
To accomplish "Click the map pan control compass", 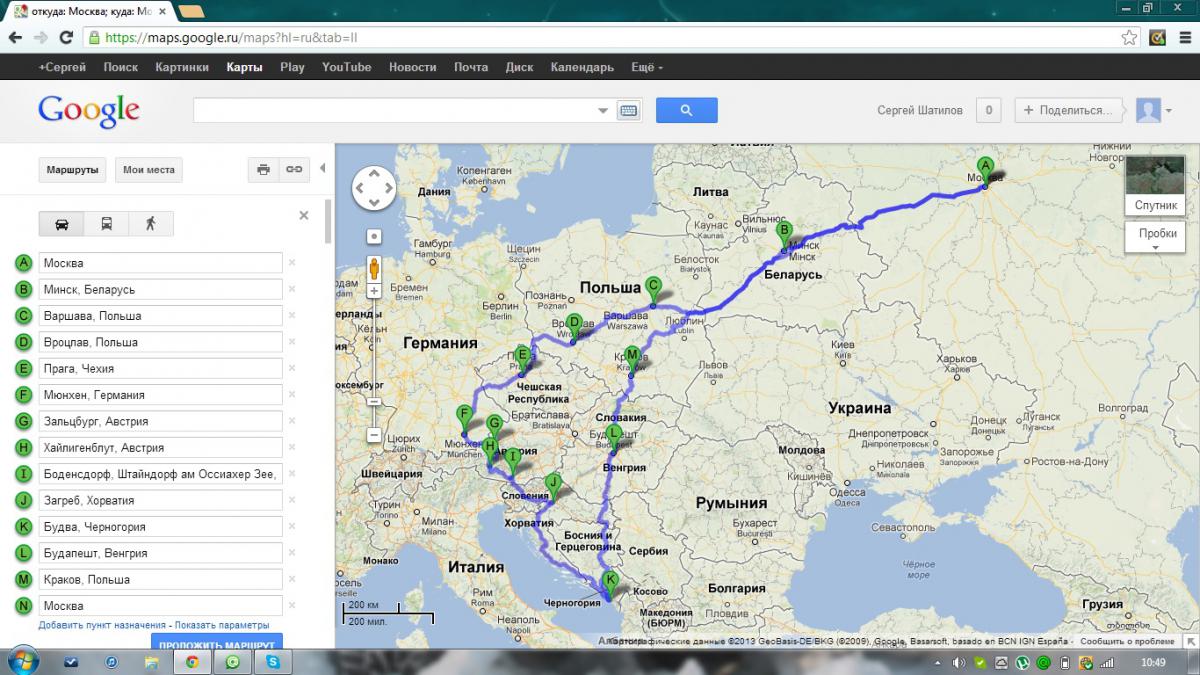I will point(374,189).
